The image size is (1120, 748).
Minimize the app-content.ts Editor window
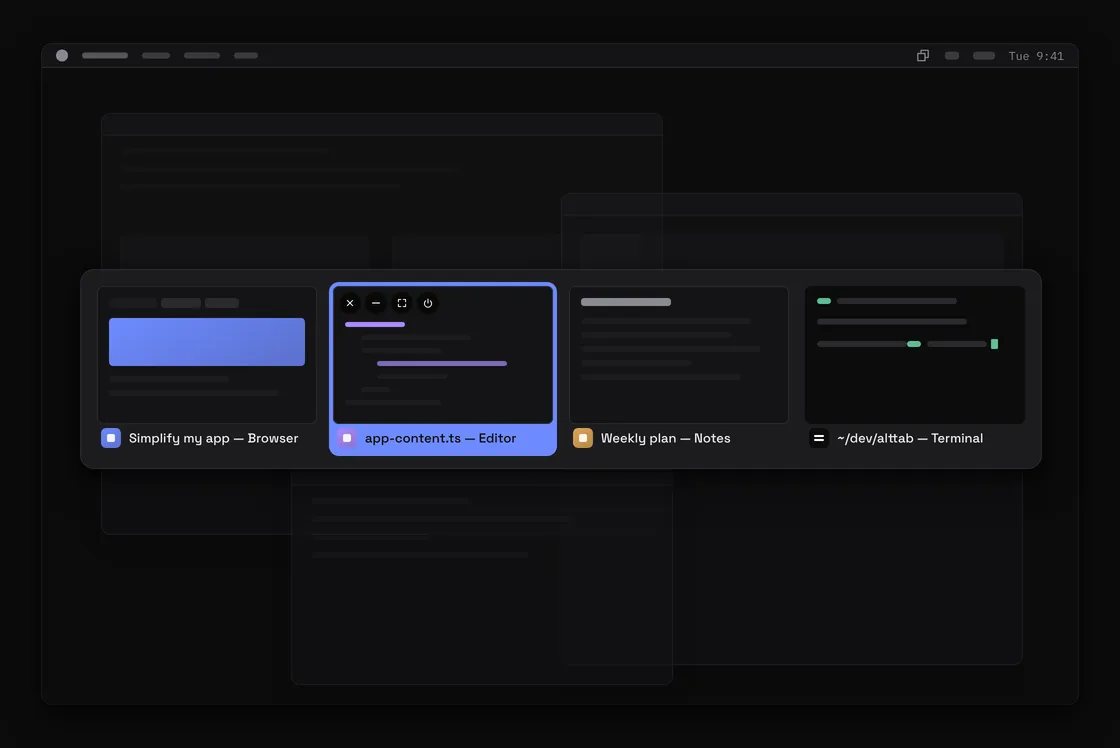click(x=376, y=303)
